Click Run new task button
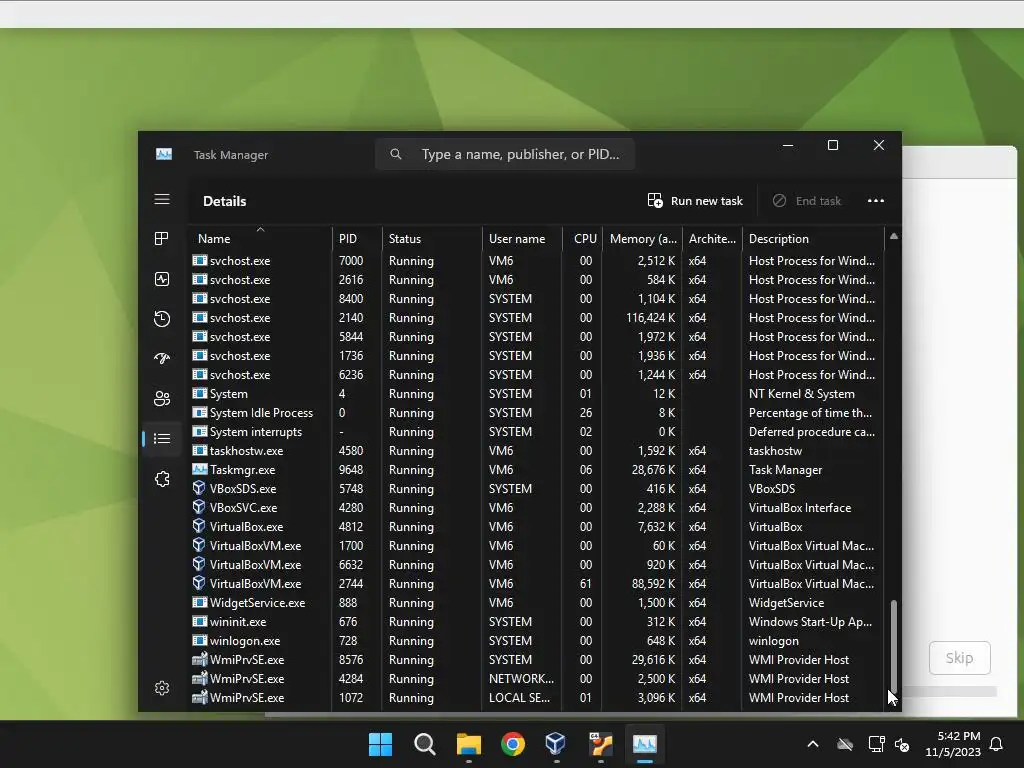 point(695,200)
